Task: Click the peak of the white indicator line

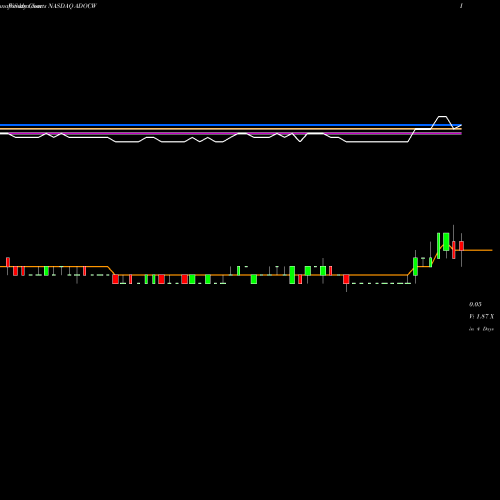Action: pos(442,117)
